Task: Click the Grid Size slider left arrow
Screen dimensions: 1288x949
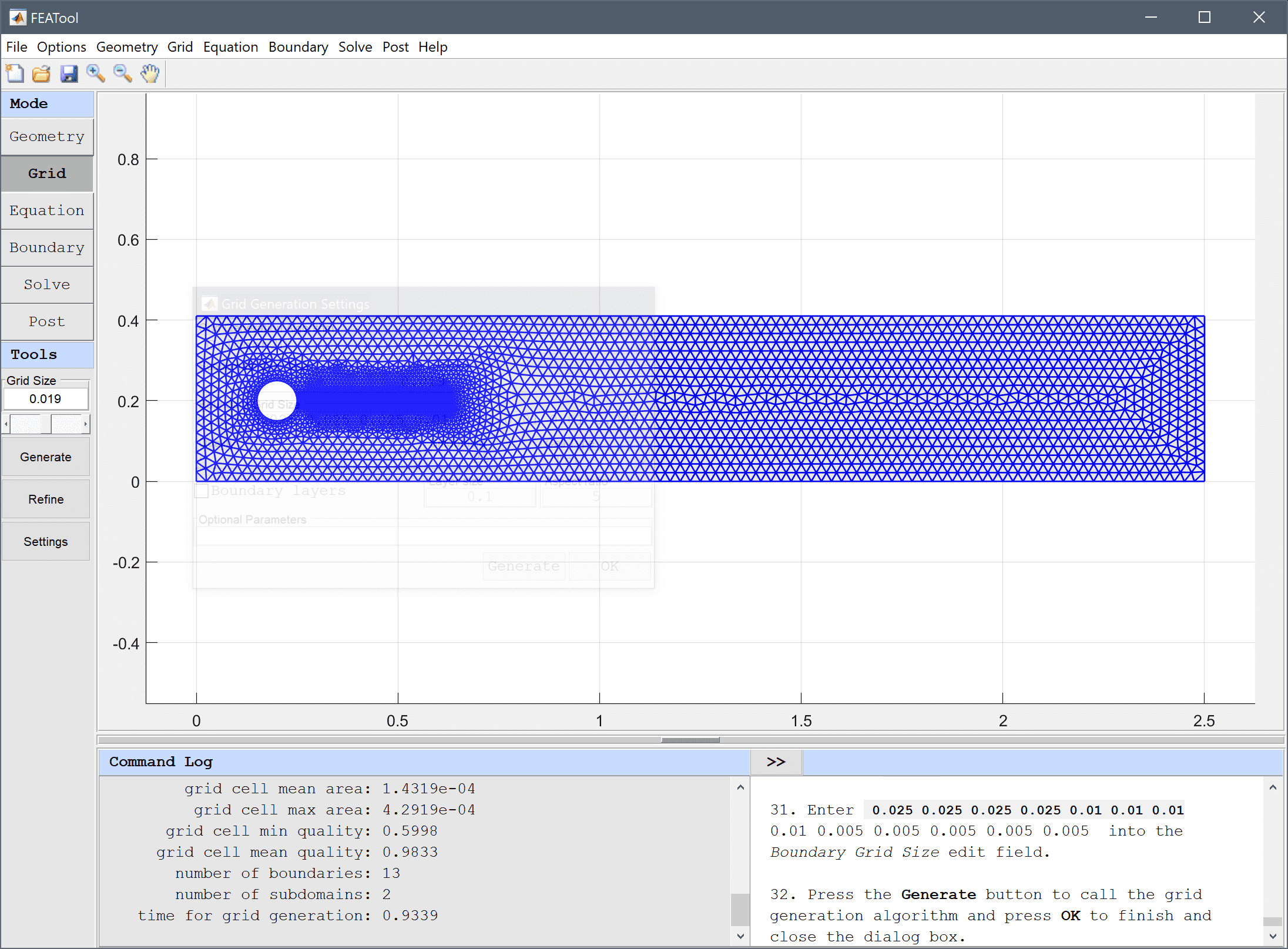Action: [6, 424]
